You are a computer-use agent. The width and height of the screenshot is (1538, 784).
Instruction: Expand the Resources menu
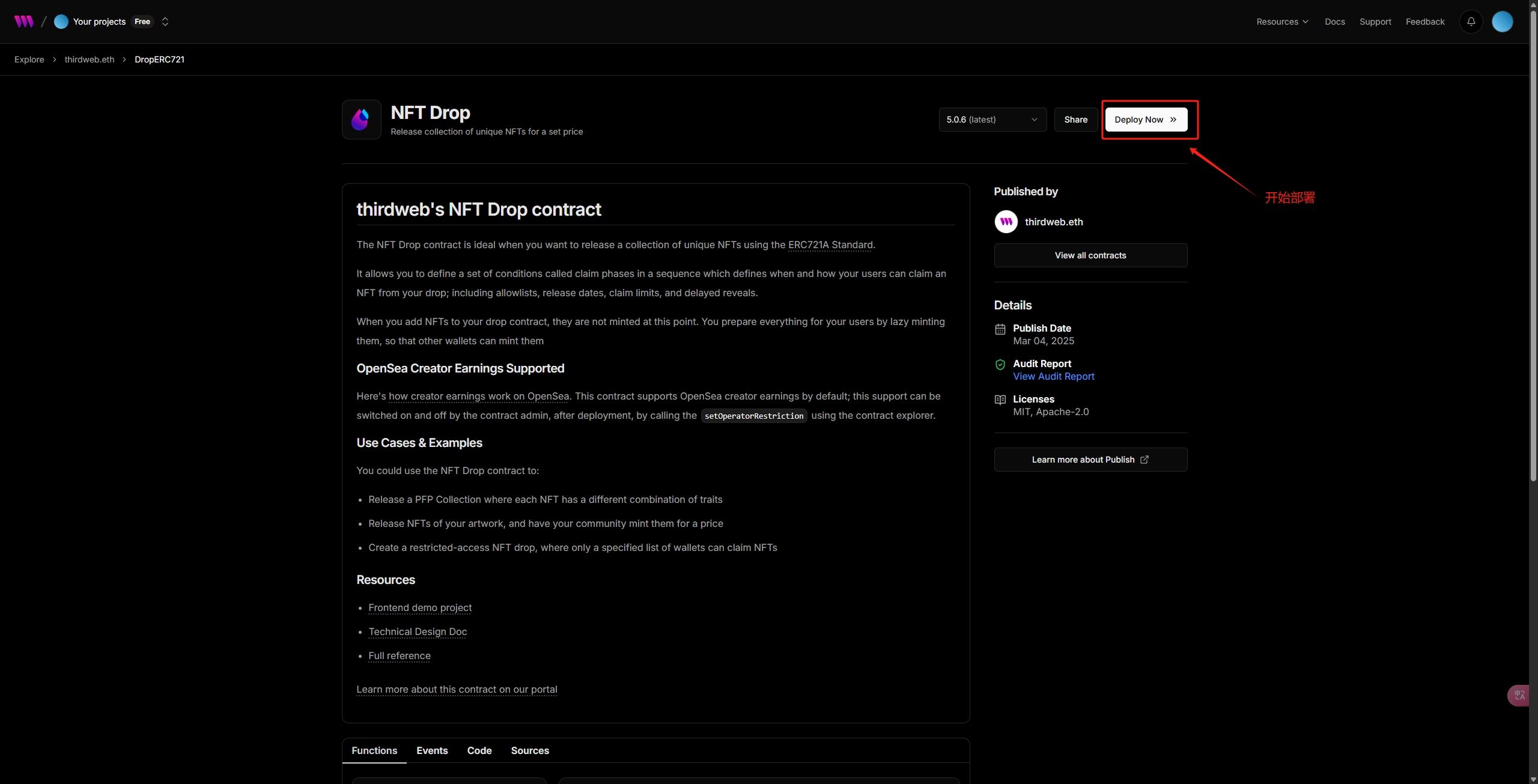pos(1282,22)
